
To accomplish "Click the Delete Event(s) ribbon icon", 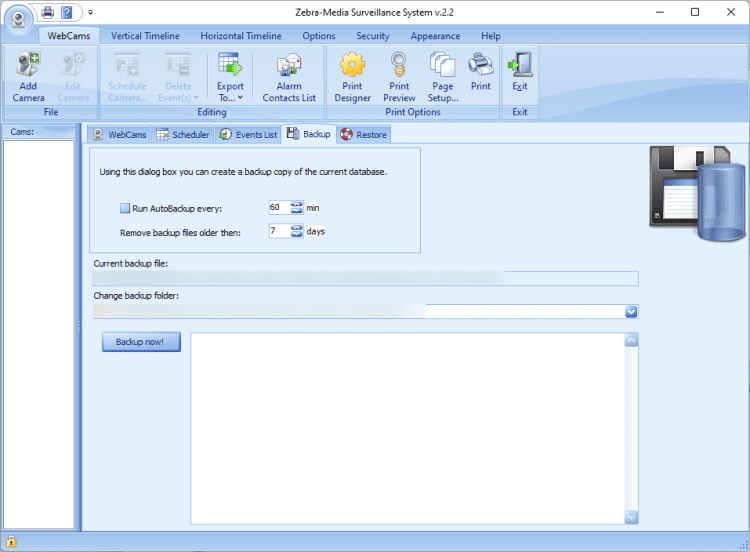I will (178, 77).
